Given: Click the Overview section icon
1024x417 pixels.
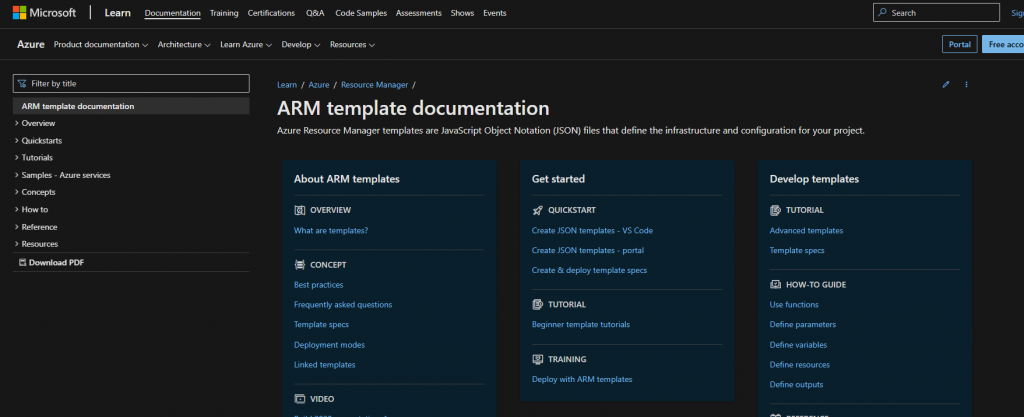Looking at the screenshot, I should [x=299, y=211].
